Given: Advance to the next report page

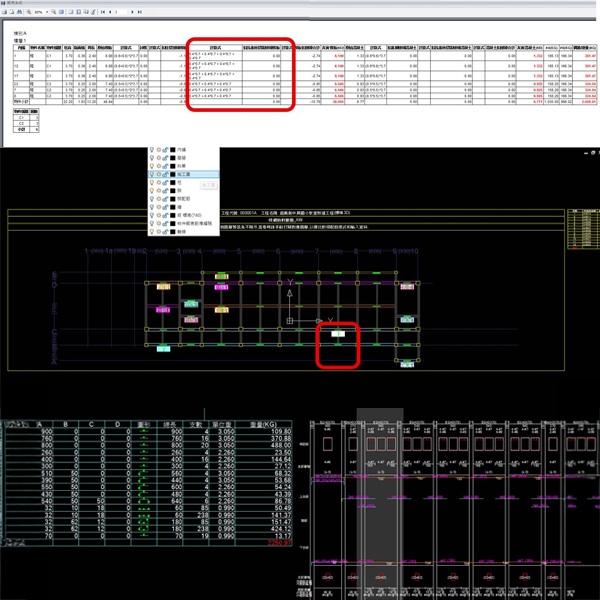Looking at the screenshot, I should pyautogui.click(x=132, y=12).
